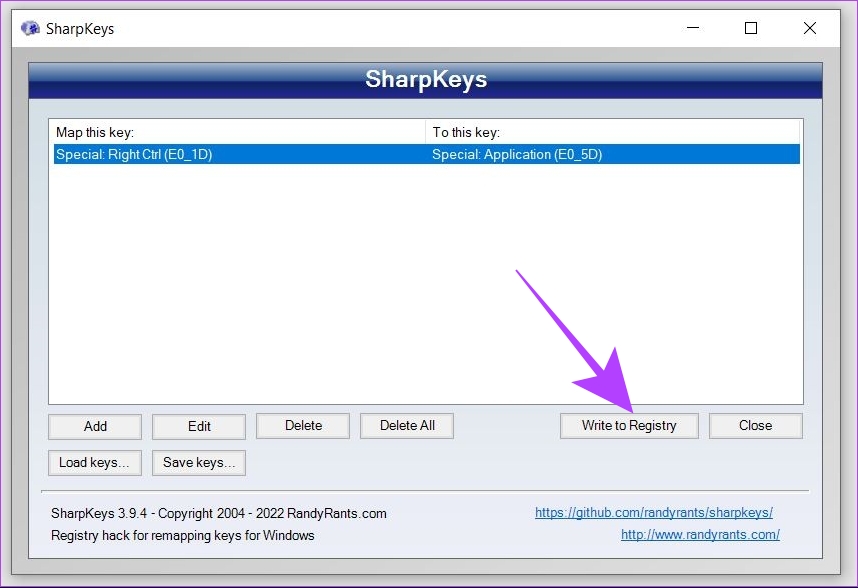Visit the www.randyrants.com link
Viewport: 858px width, 588px height.
700,534
